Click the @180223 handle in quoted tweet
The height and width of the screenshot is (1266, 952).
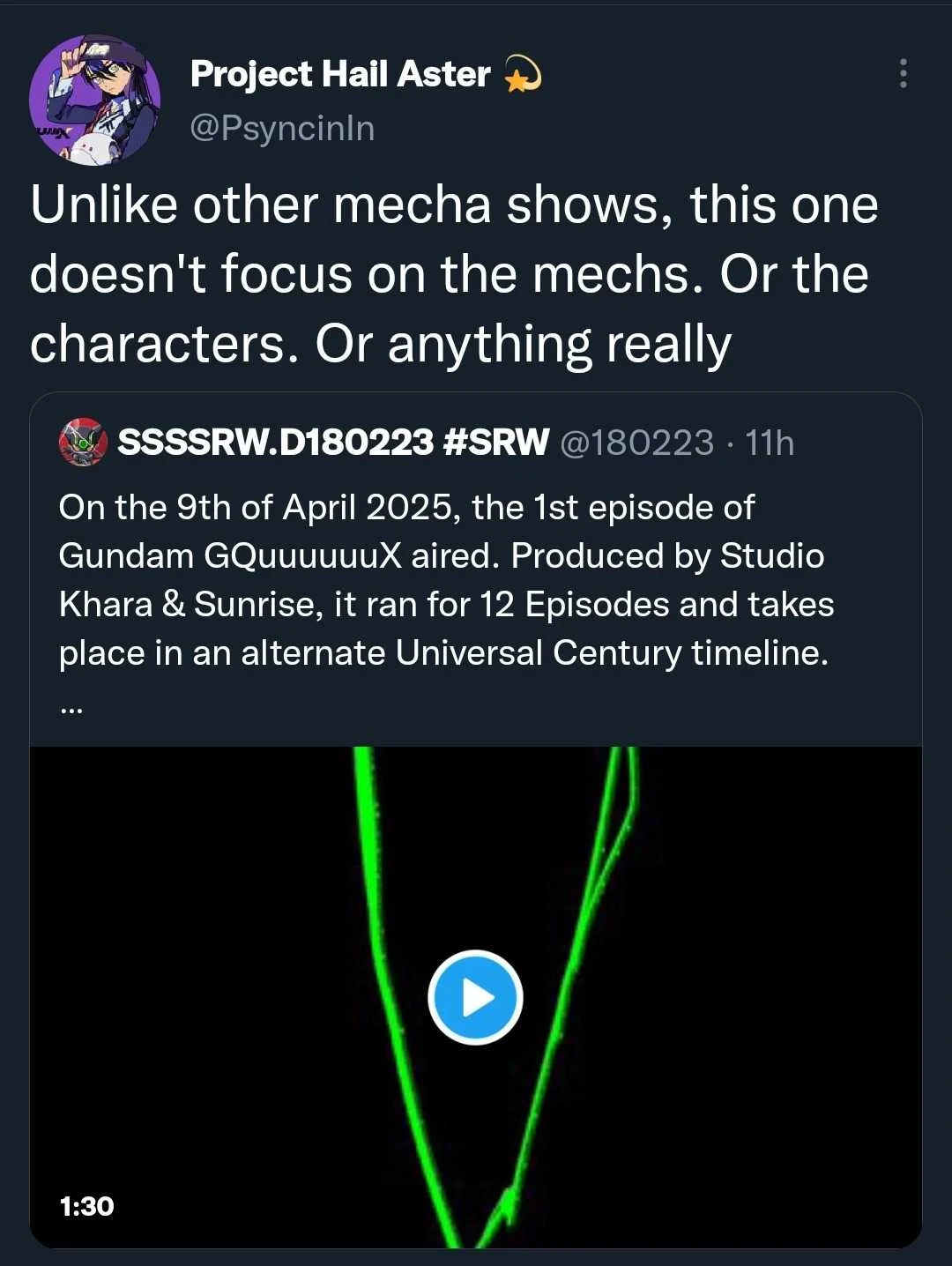tap(636, 443)
